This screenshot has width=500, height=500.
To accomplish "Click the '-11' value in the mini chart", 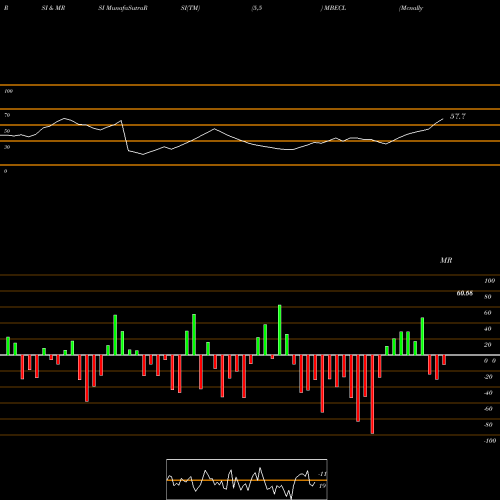I will click(x=323, y=474).
